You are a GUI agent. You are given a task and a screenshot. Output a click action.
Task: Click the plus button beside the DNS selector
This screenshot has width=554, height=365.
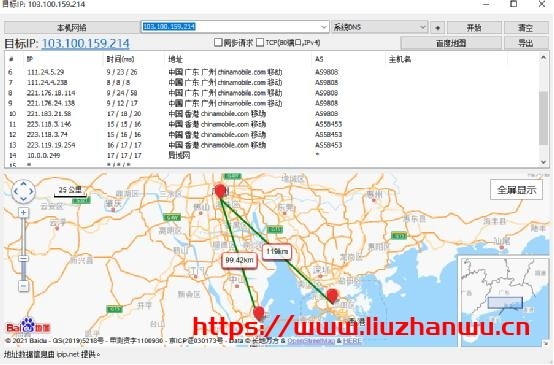pos(437,28)
